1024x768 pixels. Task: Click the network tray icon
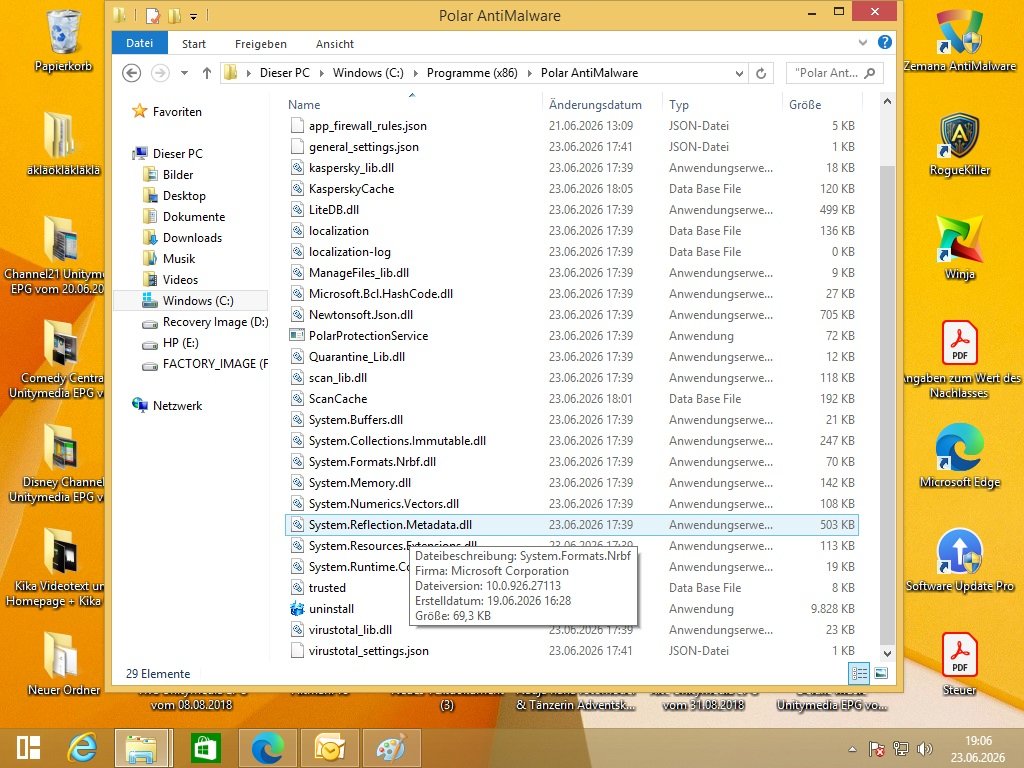tap(901, 749)
